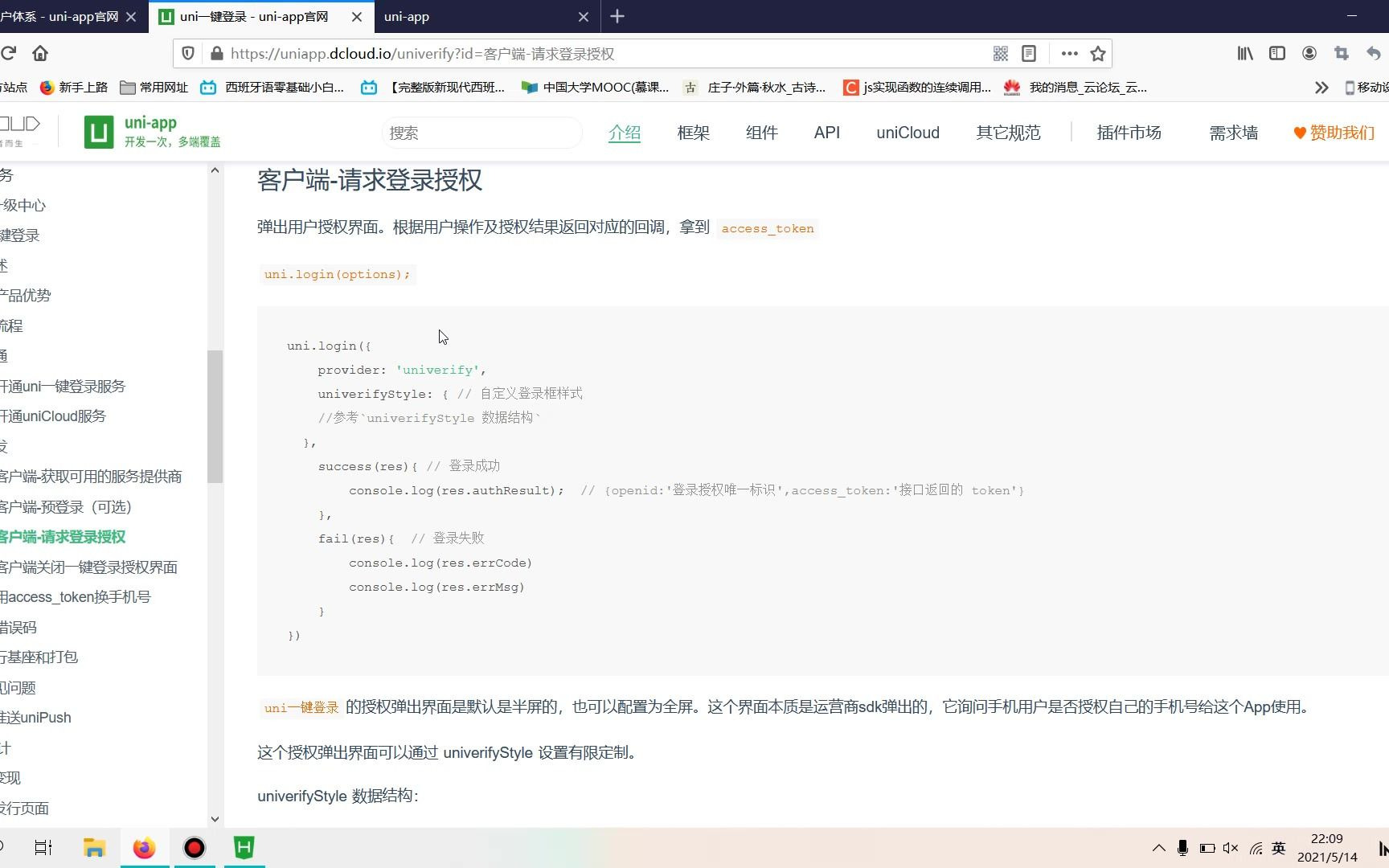Click the undo arrow toolbar icon
The width and height of the screenshot is (1389, 868).
pyautogui.click(x=1374, y=53)
